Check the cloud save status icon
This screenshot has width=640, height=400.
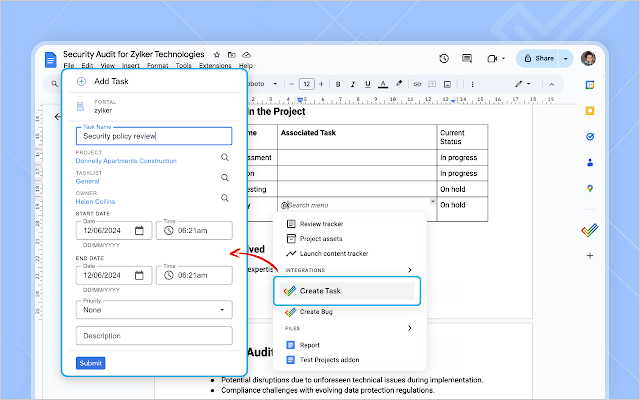click(x=247, y=55)
